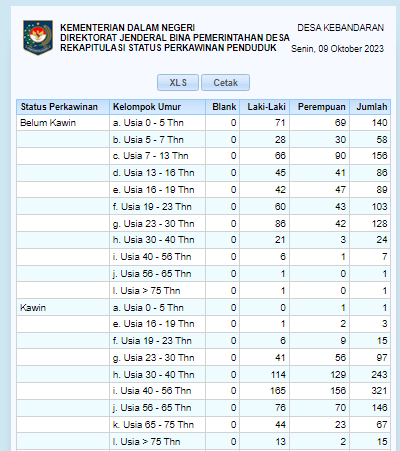Select the Status Perkawinan column header
The image size is (400, 451).
(63, 107)
